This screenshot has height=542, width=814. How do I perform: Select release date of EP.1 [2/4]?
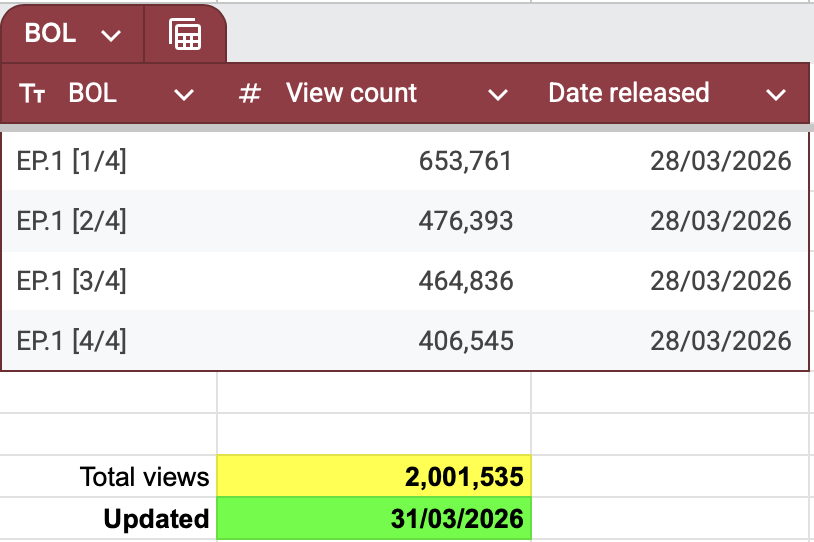pyautogui.click(x=670, y=221)
